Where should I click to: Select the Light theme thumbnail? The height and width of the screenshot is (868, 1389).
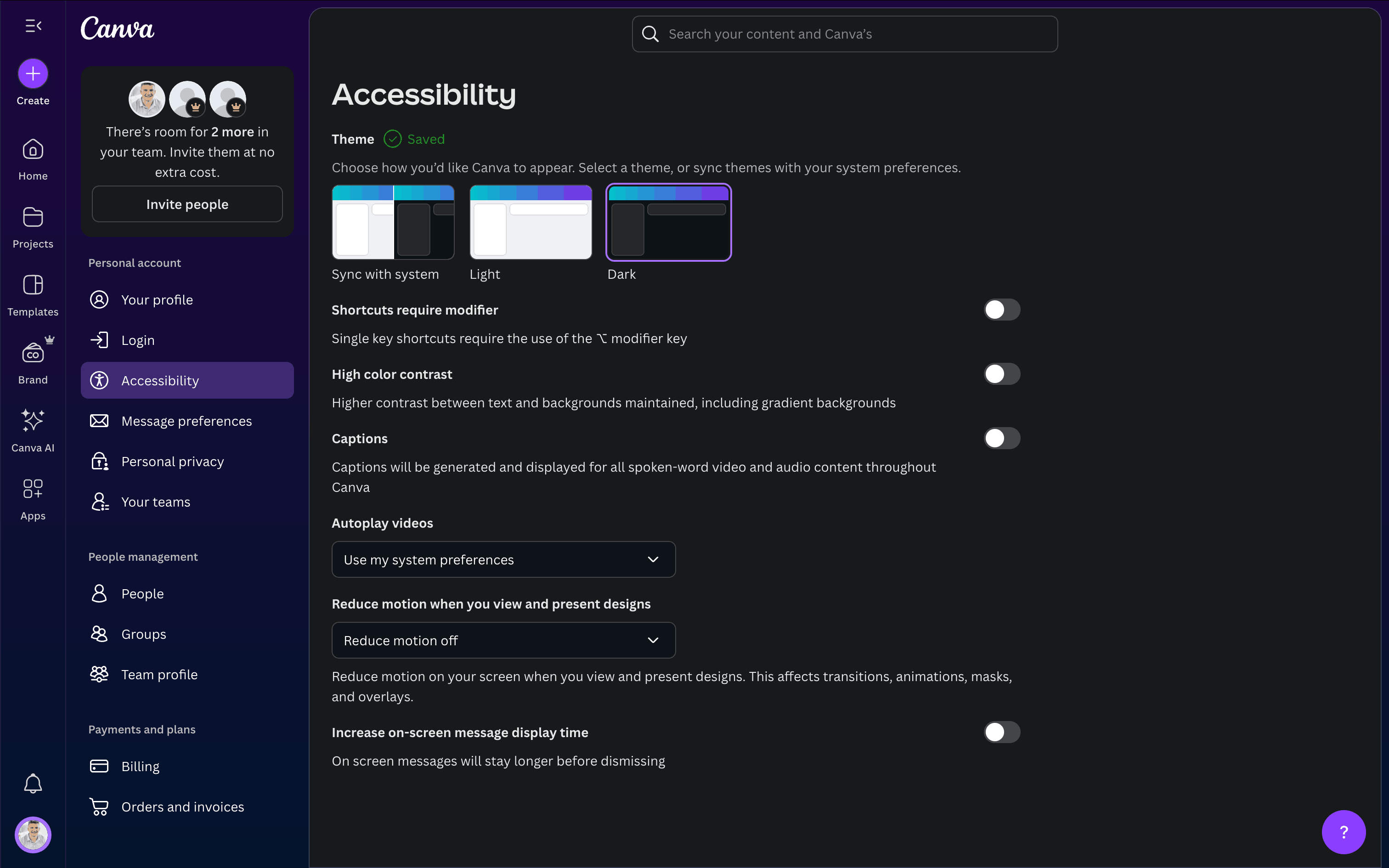(531, 223)
